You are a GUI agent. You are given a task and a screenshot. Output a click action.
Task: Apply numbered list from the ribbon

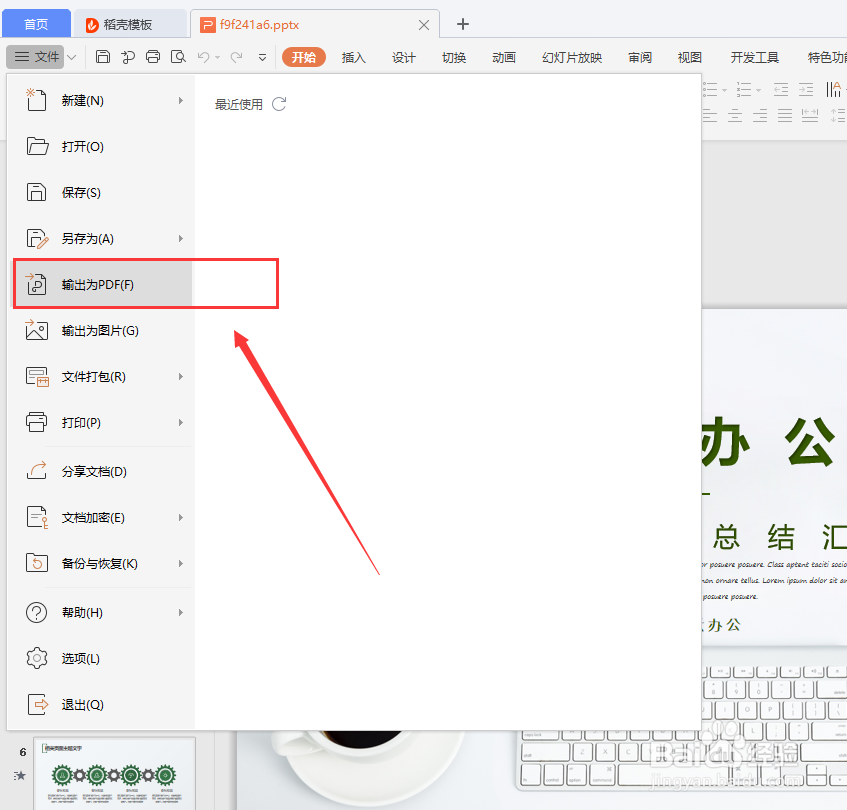coord(744,90)
